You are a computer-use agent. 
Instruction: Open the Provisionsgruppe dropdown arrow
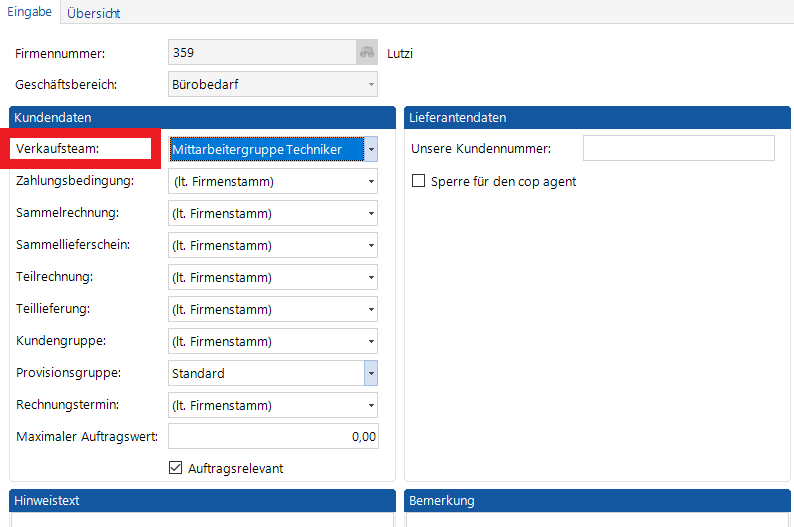(371, 374)
